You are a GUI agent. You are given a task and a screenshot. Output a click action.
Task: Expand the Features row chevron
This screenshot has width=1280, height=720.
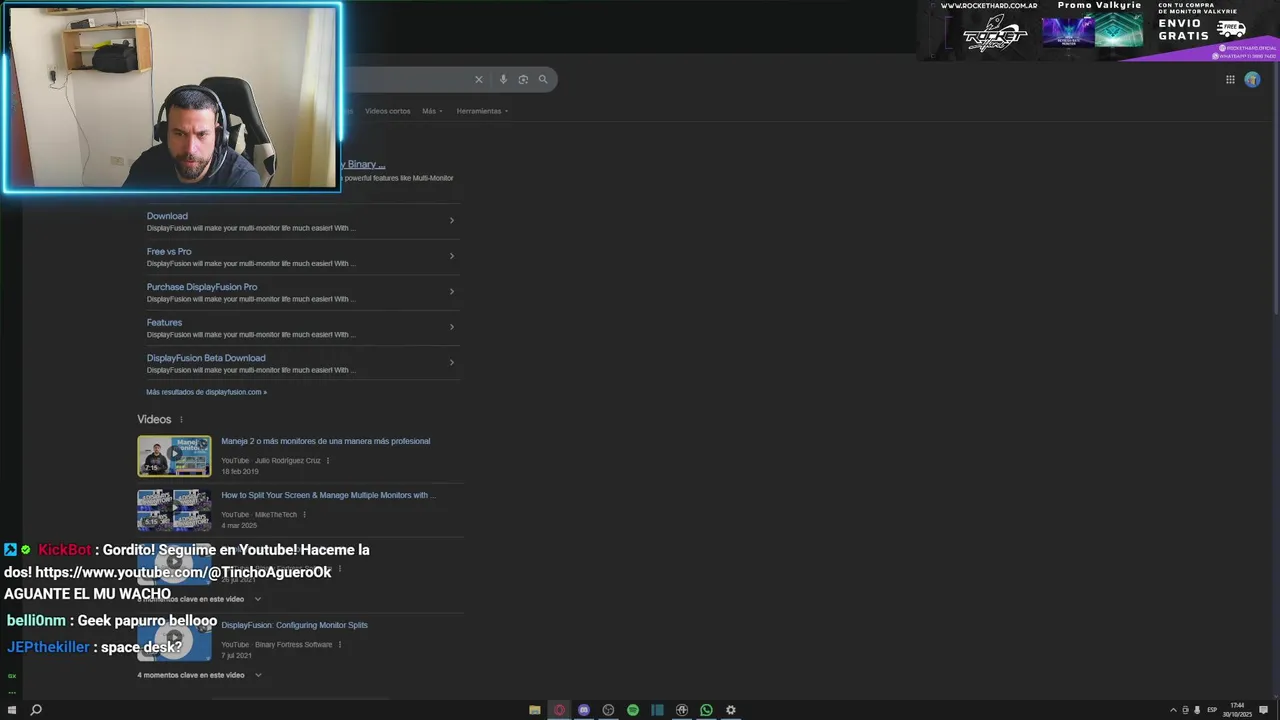(x=451, y=327)
